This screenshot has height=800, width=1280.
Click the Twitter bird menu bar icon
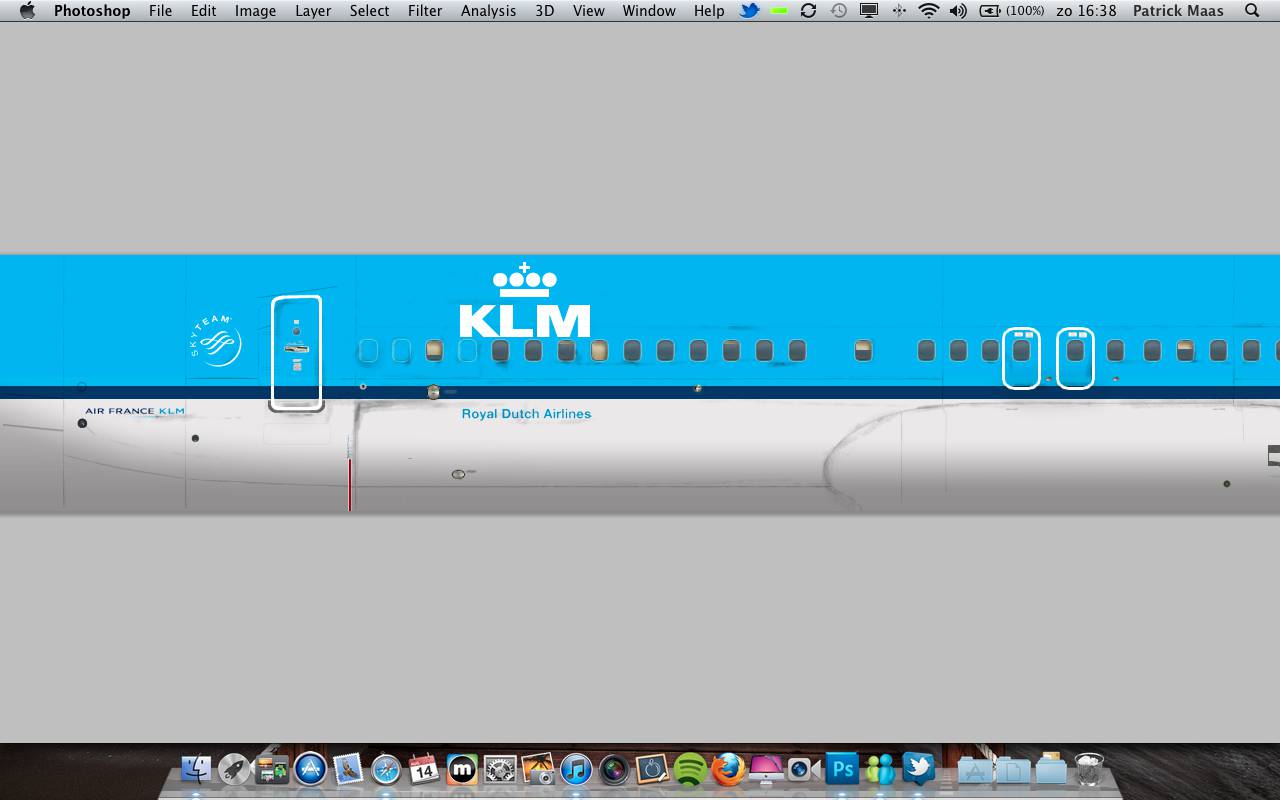pyautogui.click(x=749, y=11)
